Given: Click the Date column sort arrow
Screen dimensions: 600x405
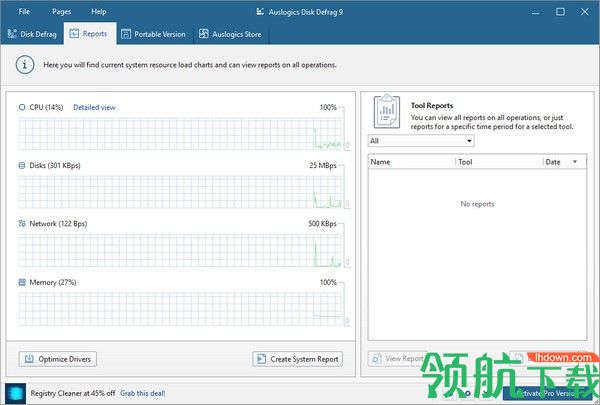Looking at the screenshot, I should [575, 162].
